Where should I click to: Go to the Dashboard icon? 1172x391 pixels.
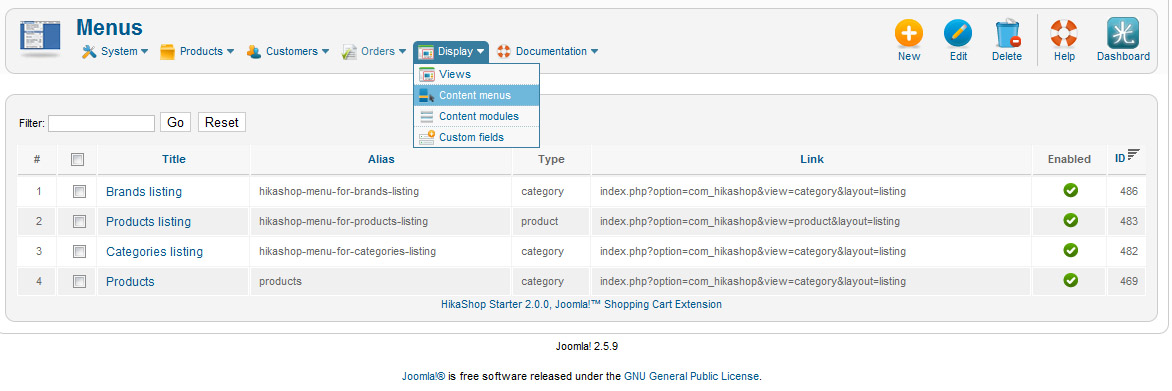1123,33
